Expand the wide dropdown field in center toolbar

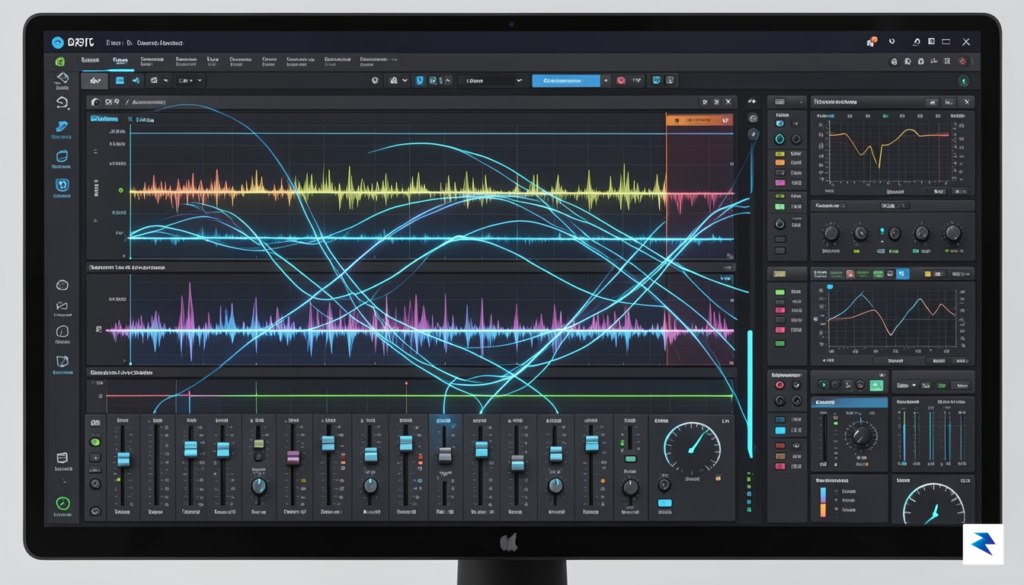click(492, 80)
